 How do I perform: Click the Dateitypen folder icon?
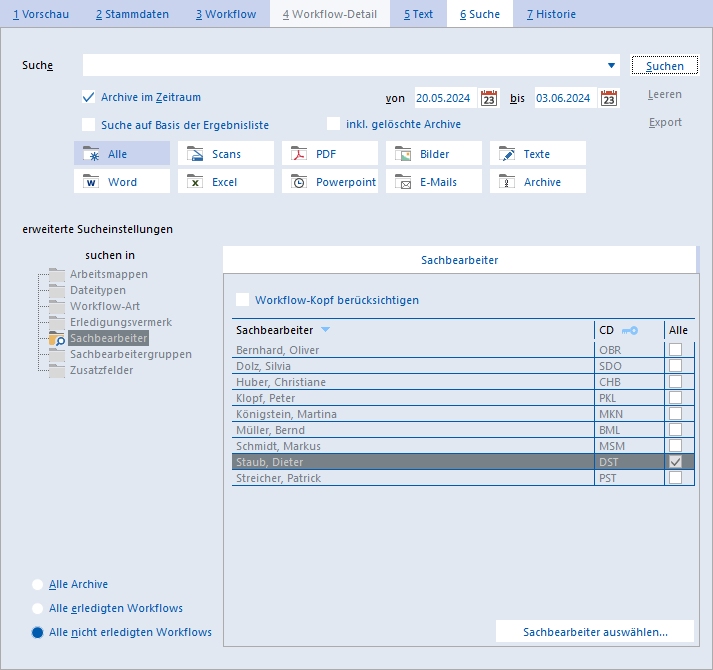[x=57, y=290]
